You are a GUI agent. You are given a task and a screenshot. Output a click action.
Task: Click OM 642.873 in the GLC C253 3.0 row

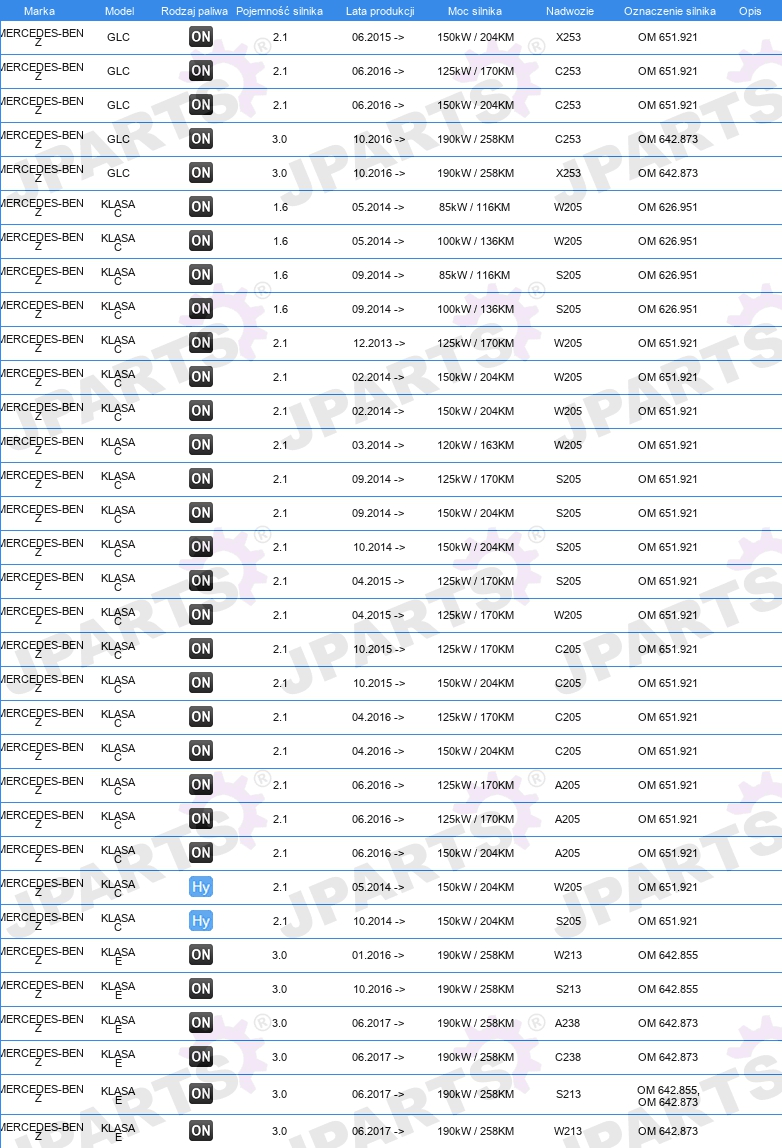pos(668,139)
